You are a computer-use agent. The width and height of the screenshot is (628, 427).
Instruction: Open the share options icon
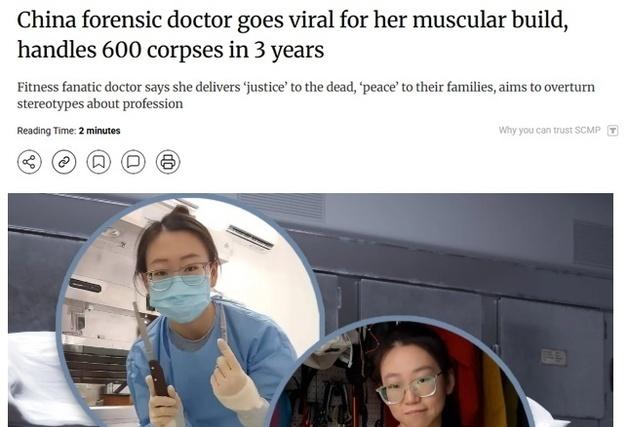click(29, 162)
